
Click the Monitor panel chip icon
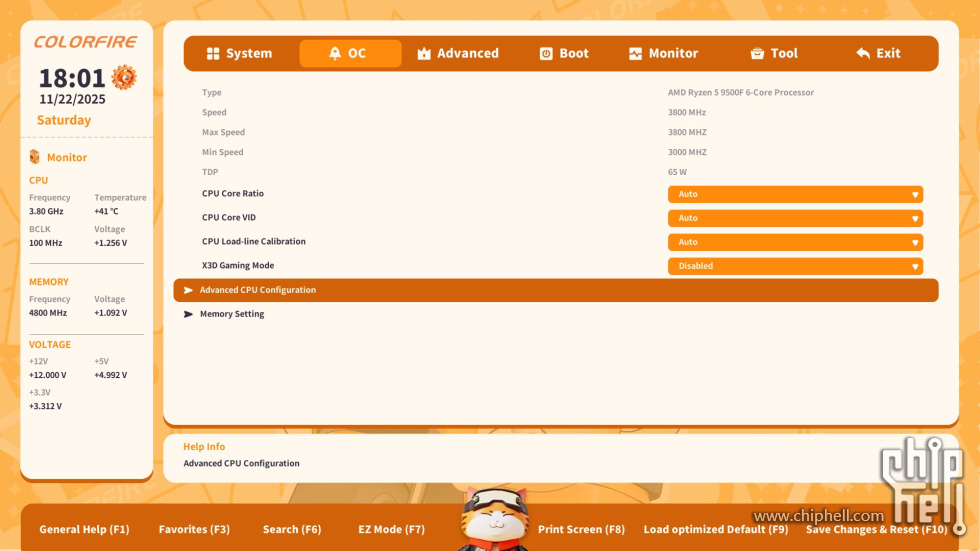click(x=35, y=157)
